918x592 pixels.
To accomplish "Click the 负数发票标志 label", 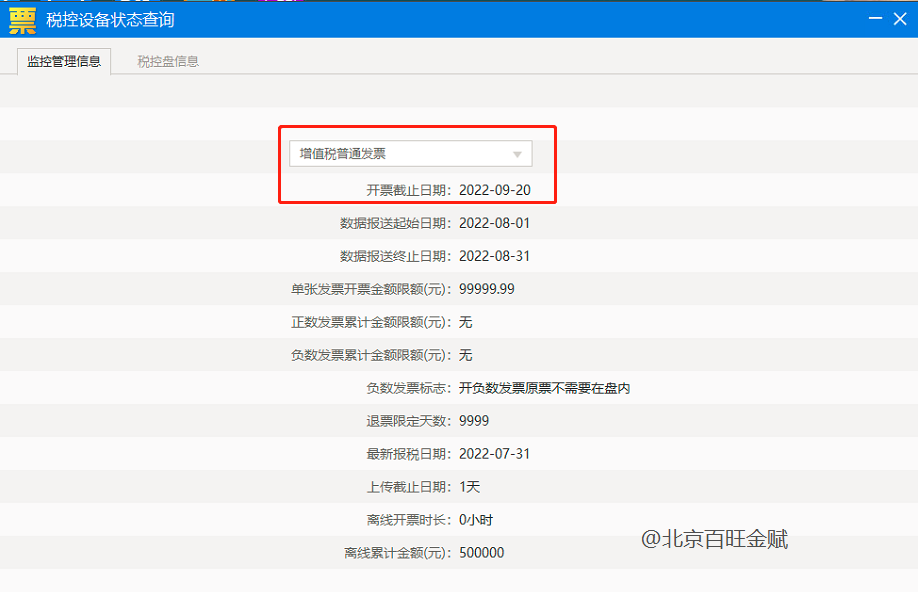I will coord(409,388).
